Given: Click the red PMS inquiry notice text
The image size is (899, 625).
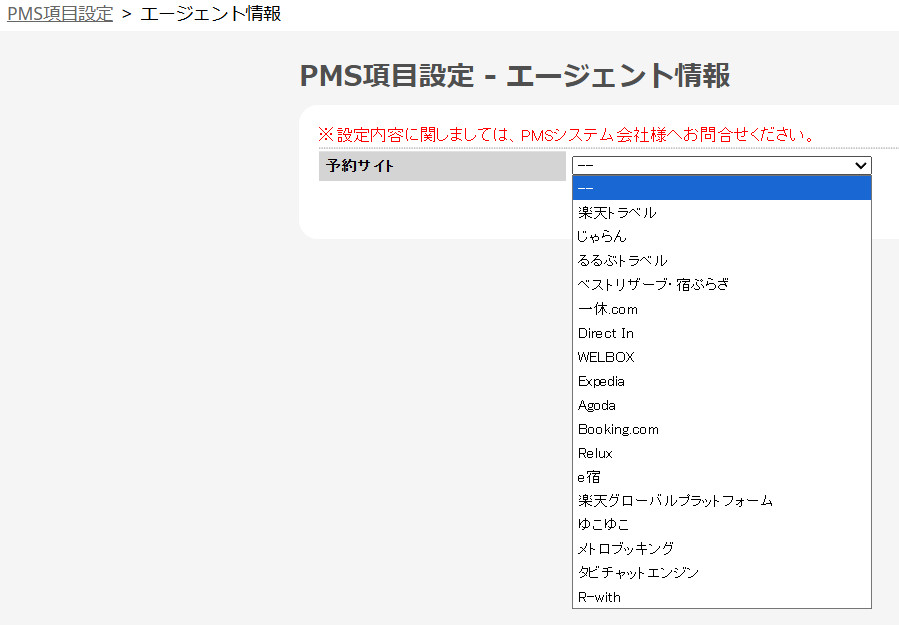Looking at the screenshot, I should [x=566, y=135].
